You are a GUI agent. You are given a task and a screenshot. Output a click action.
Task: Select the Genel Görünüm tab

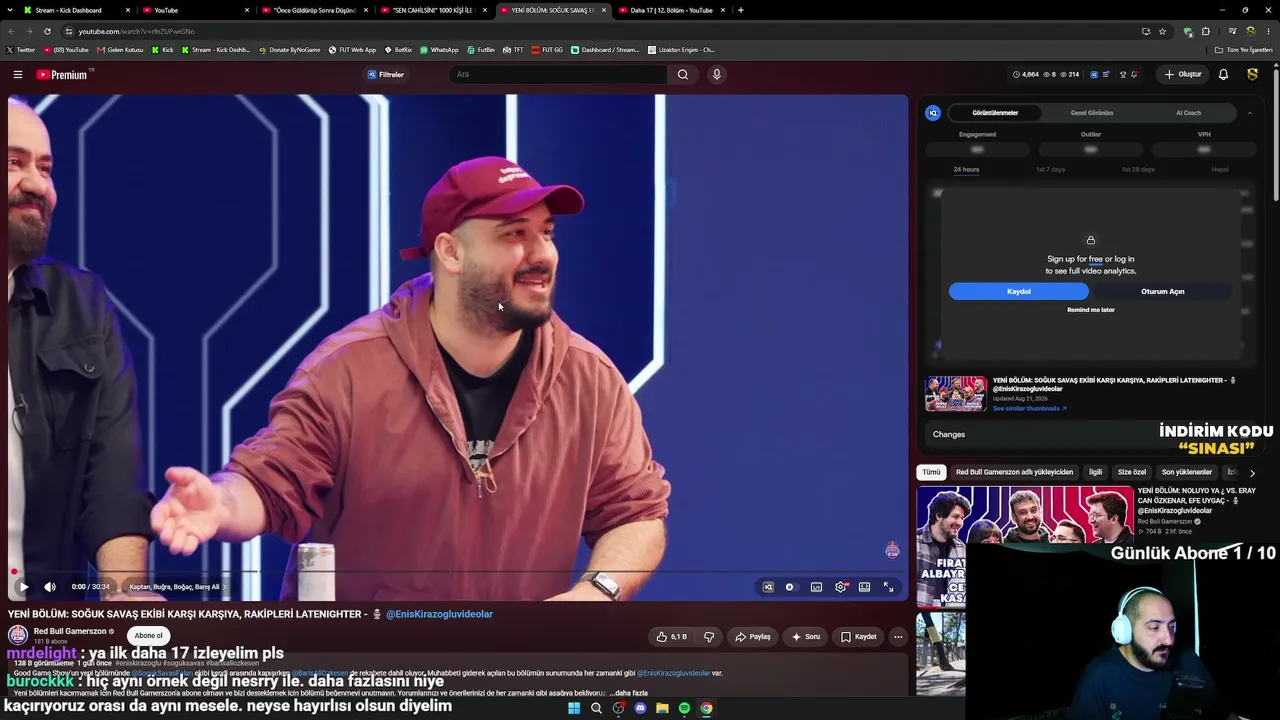click(1092, 113)
